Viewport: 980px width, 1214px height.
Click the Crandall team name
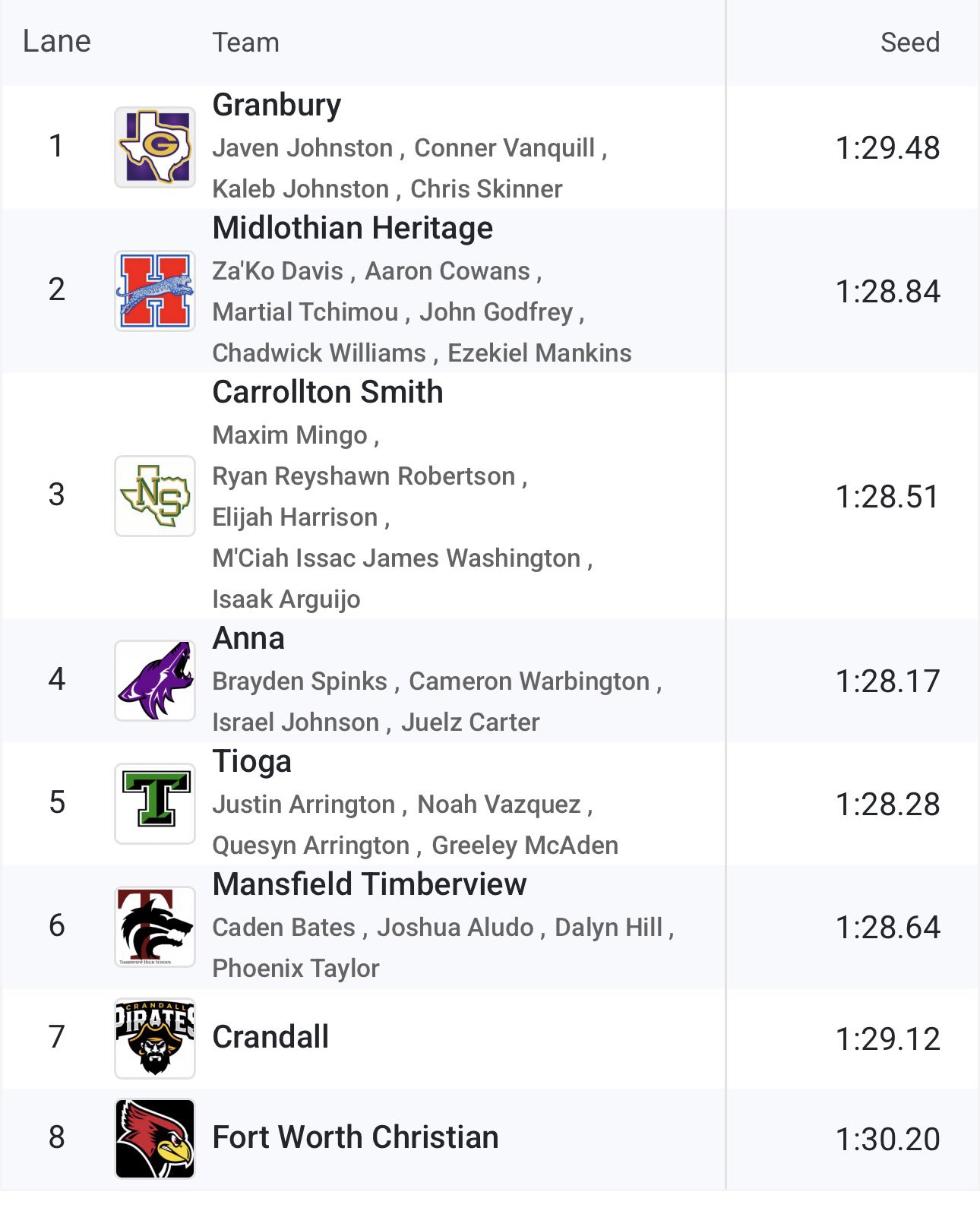[x=270, y=1037]
